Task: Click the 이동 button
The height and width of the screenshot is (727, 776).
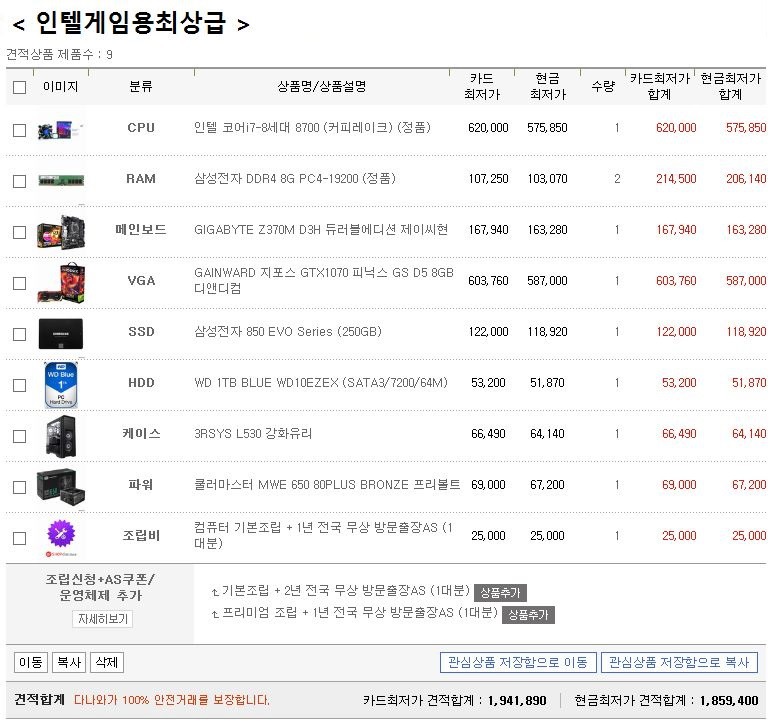Action: pyautogui.click(x=31, y=662)
